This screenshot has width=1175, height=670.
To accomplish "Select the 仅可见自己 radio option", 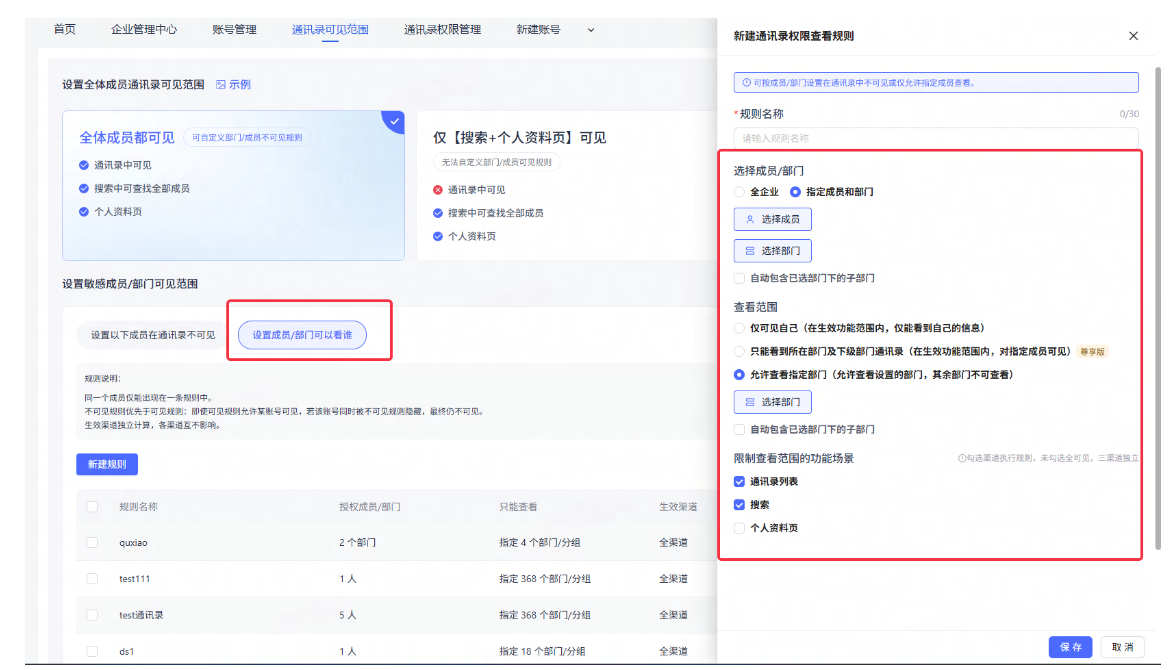I will tap(740, 328).
